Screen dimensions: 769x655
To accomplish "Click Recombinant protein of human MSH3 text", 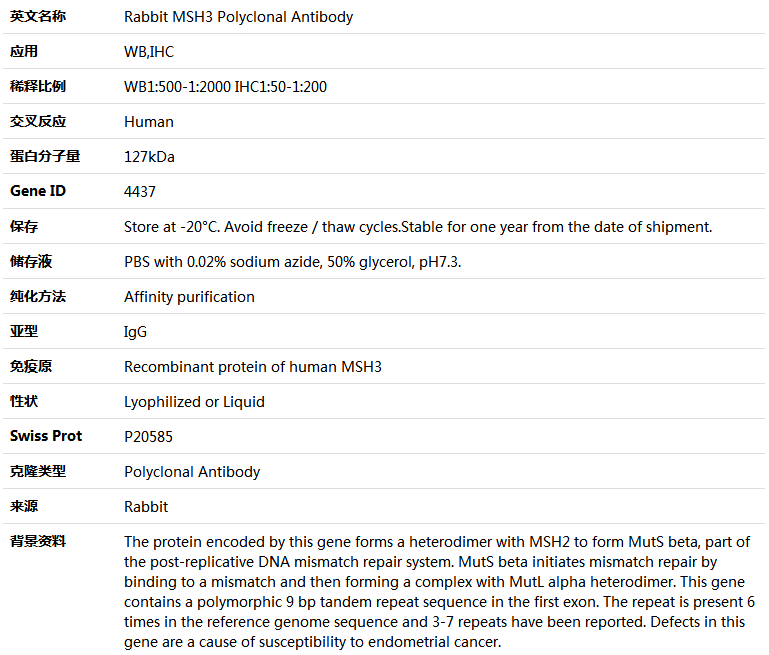I will click(x=253, y=367).
